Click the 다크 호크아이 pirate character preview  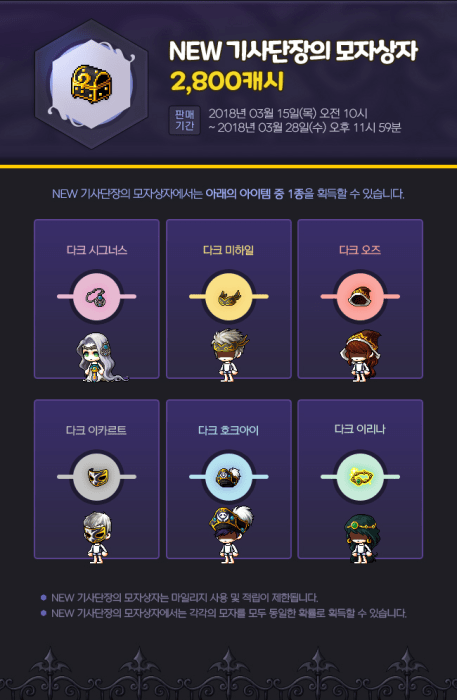(230, 535)
